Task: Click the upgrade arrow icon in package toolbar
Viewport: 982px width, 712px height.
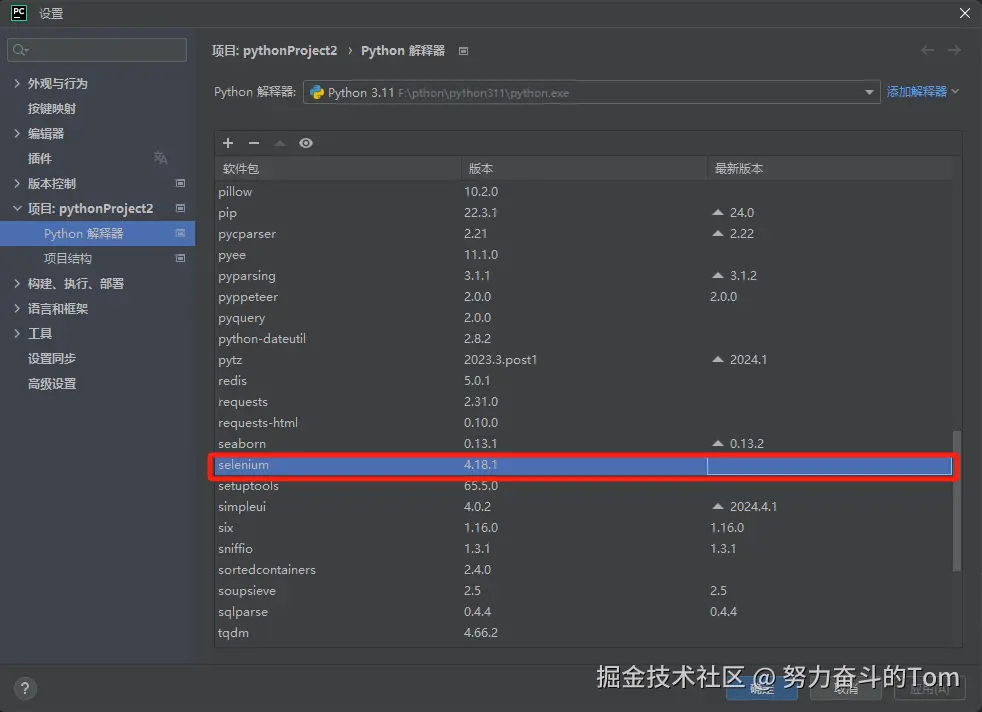Action: tap(280, 143)
